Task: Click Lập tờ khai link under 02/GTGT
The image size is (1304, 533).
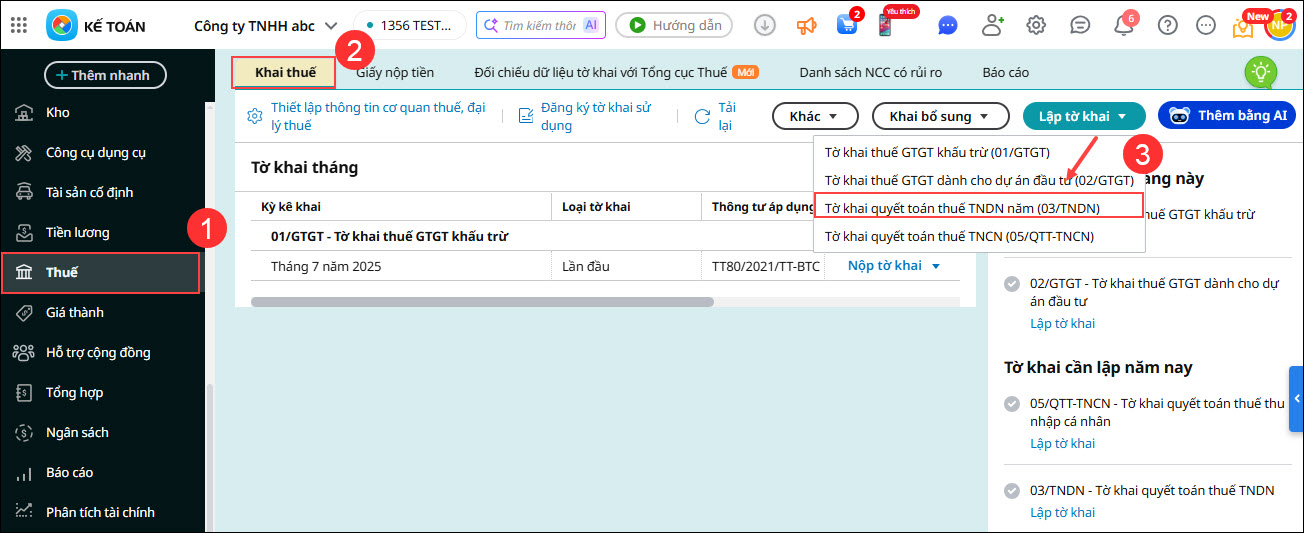Action: click(1062, 323)
